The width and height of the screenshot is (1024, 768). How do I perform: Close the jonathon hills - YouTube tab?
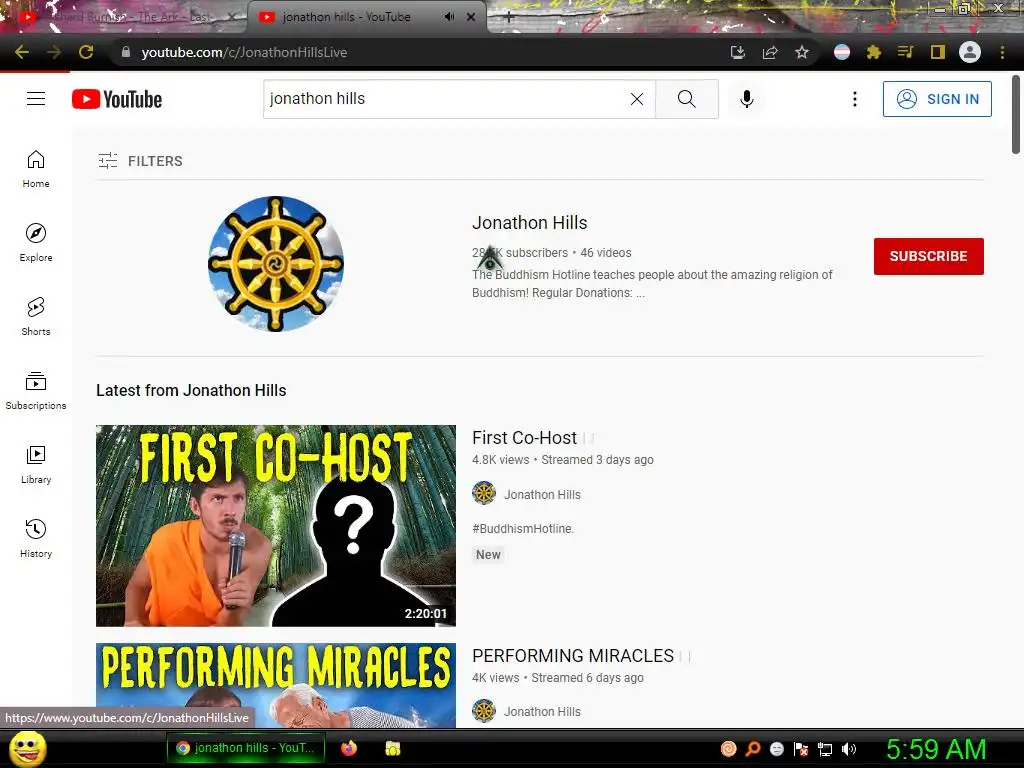(x=471, y=17)
